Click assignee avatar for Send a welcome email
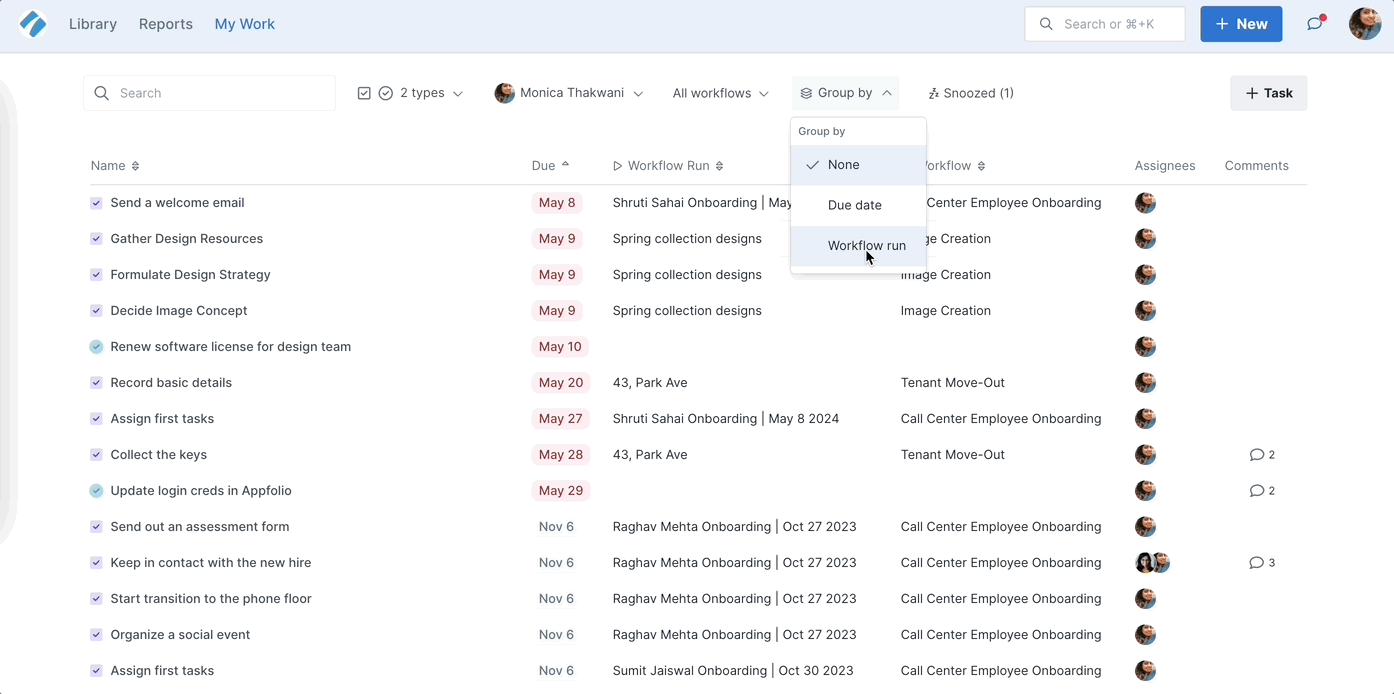The image size is (1394, 694). [x=1145, y=203]
